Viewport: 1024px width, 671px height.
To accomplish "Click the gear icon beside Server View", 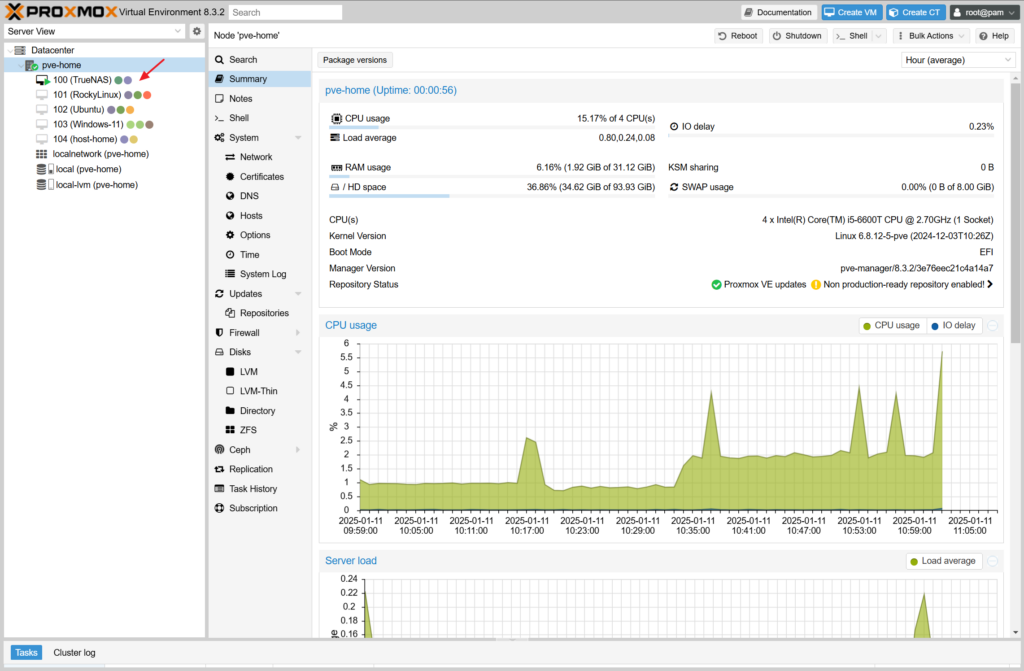I will click(x=197, y=32).
